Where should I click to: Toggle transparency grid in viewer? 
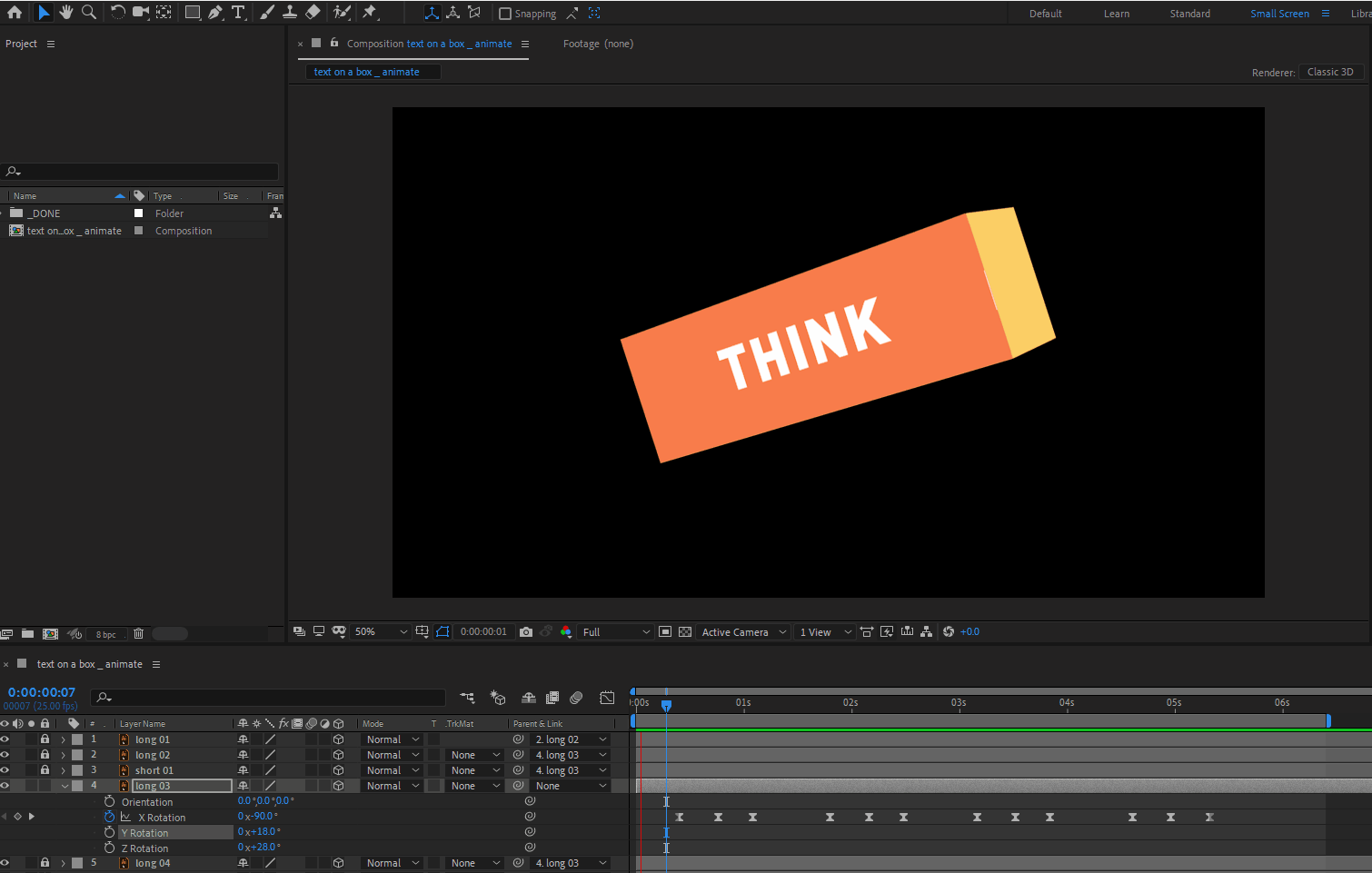[x=685, y=631]
